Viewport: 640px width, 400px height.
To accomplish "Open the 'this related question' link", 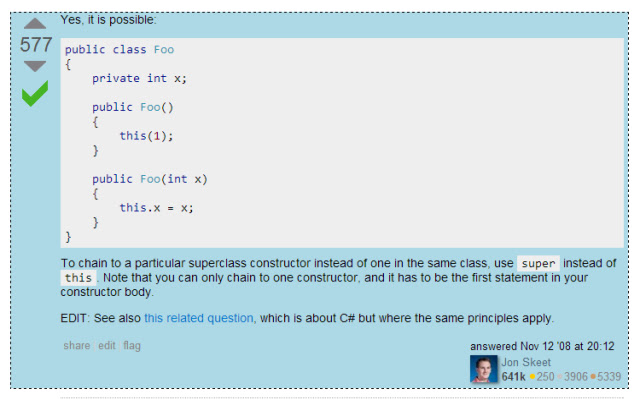I will tap(199, 318).
